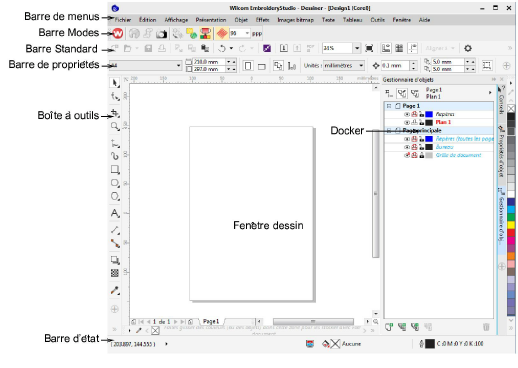Click the full-screen preview icon beside zoom
Viewport: 518px width, 368px height.
[369, 48]
